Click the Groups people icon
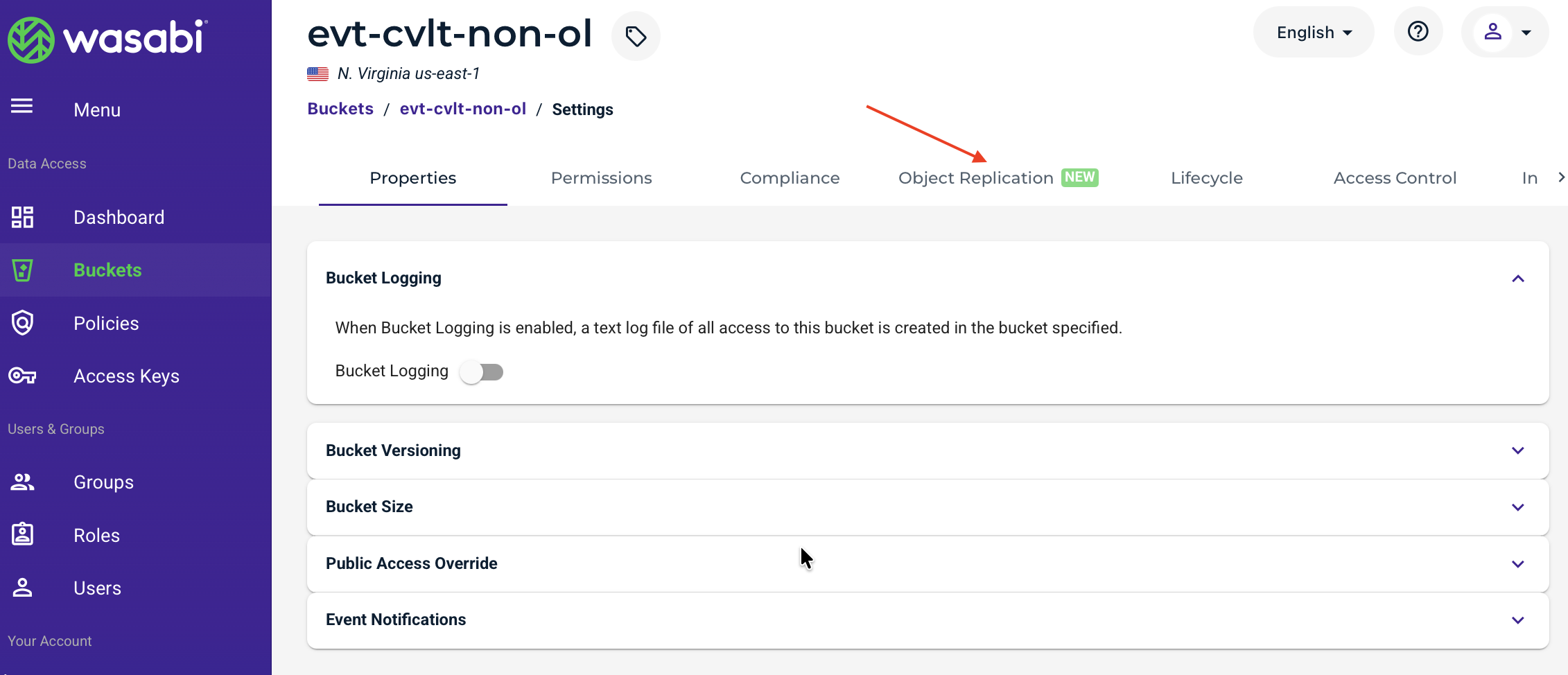 click(22, 482)
